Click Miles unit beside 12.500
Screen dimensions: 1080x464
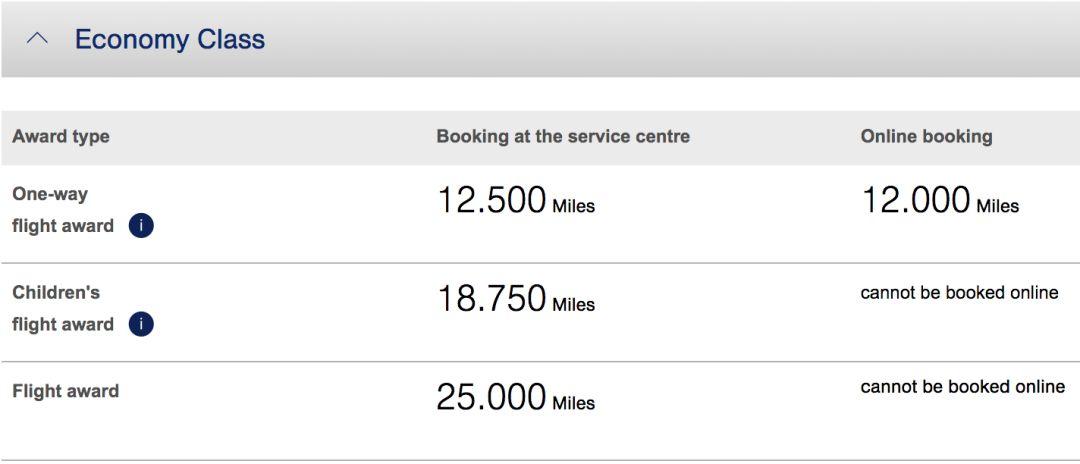(574, 206)
